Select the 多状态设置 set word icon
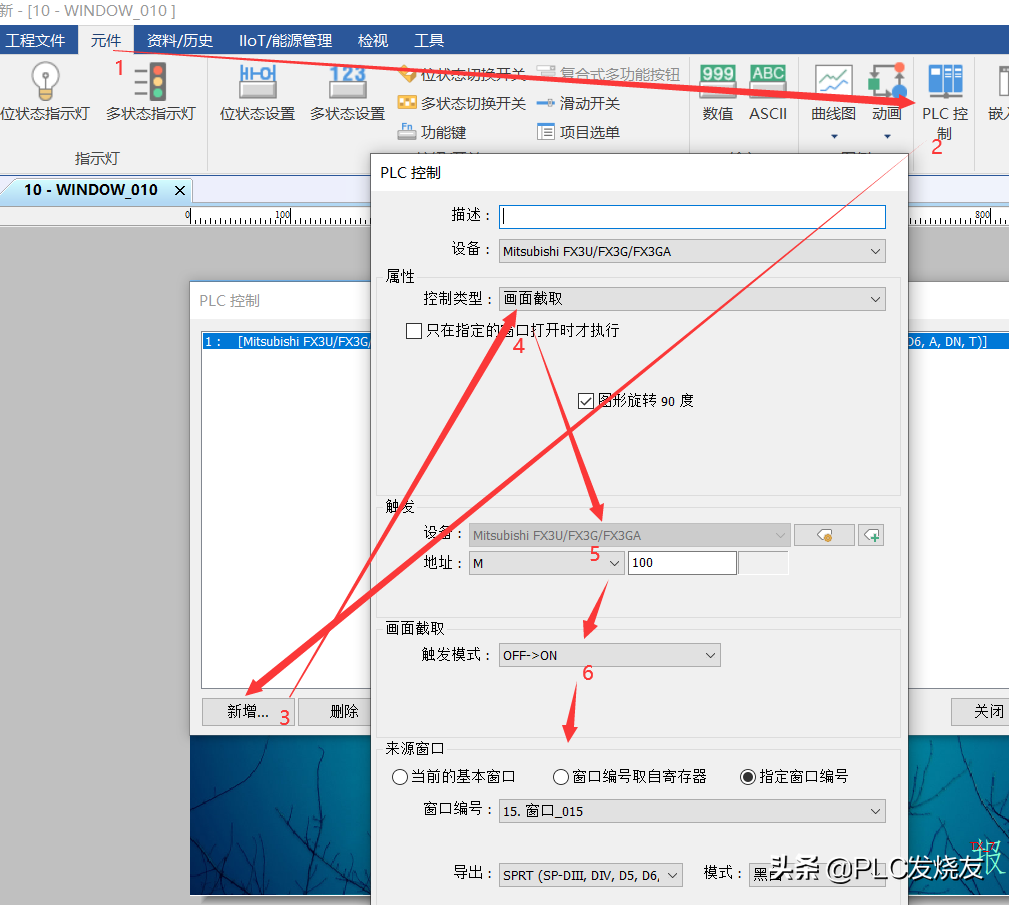 [x=347, y=81]
